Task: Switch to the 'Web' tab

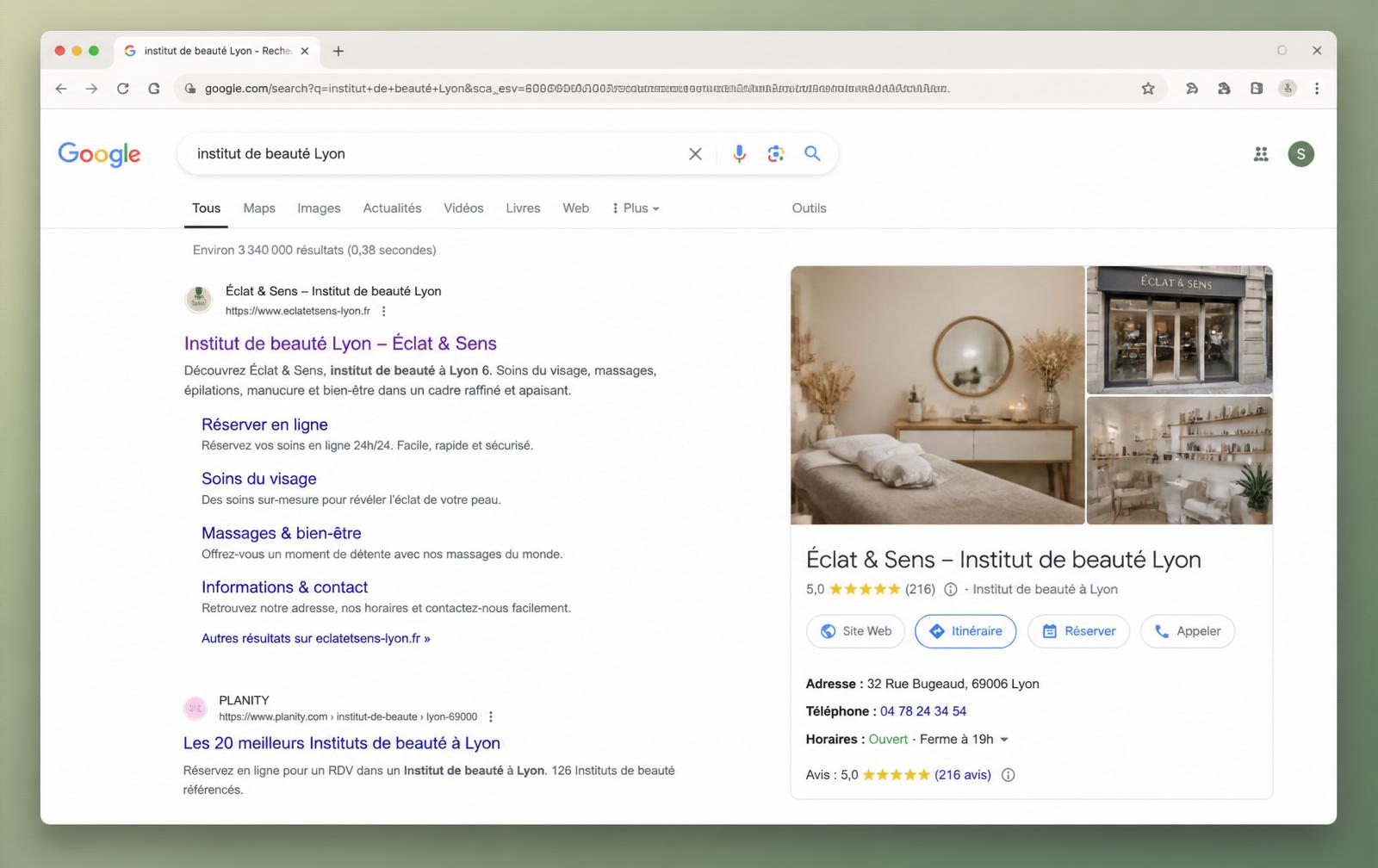Action: pyautogui.click(x=576, y=208)
